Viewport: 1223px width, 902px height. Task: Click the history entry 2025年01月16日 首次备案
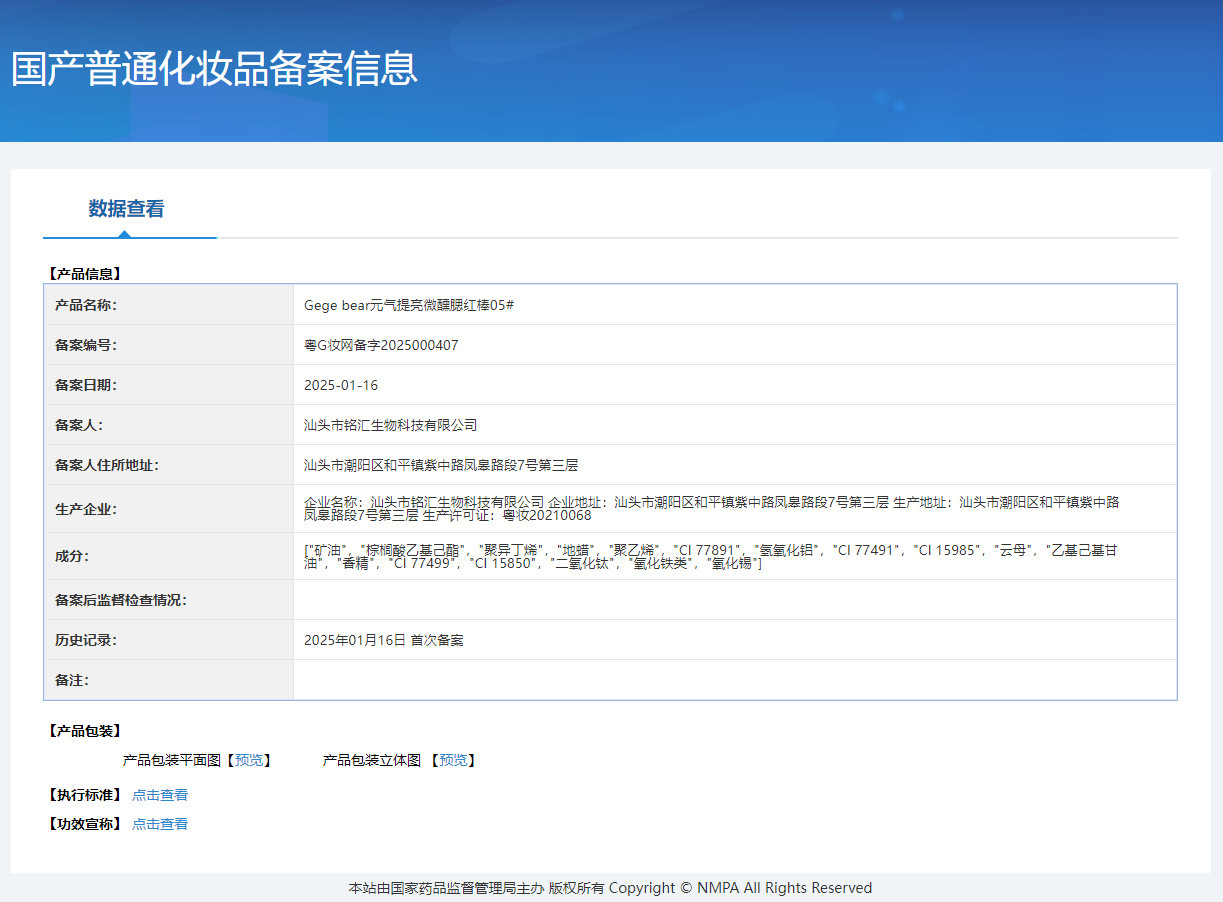point(384,640)
